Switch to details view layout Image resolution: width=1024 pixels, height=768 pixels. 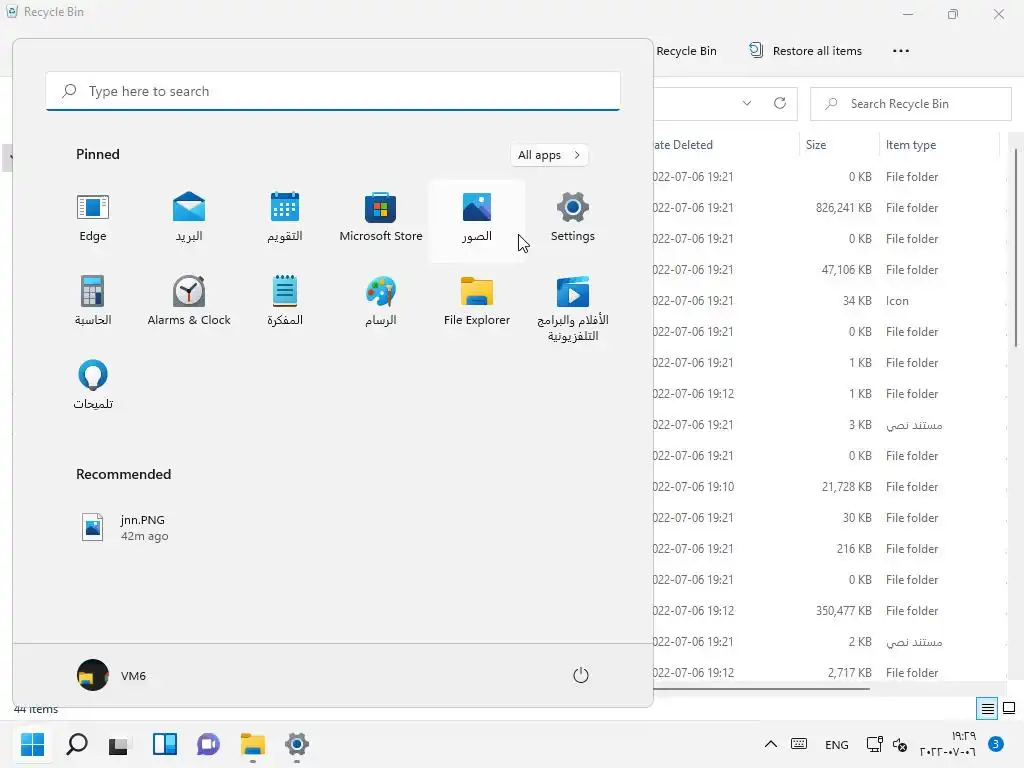tap(987, 709)
